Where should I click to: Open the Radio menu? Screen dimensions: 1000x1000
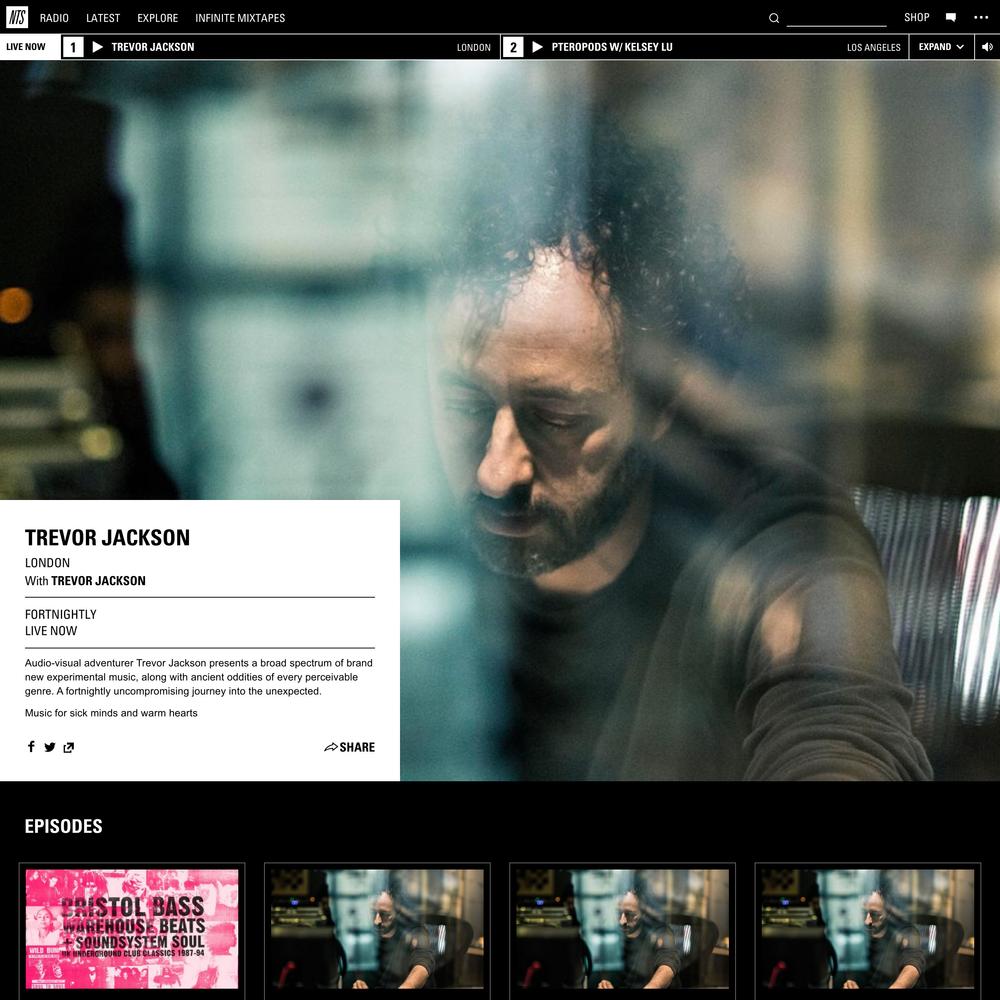[x=54, y=18]
